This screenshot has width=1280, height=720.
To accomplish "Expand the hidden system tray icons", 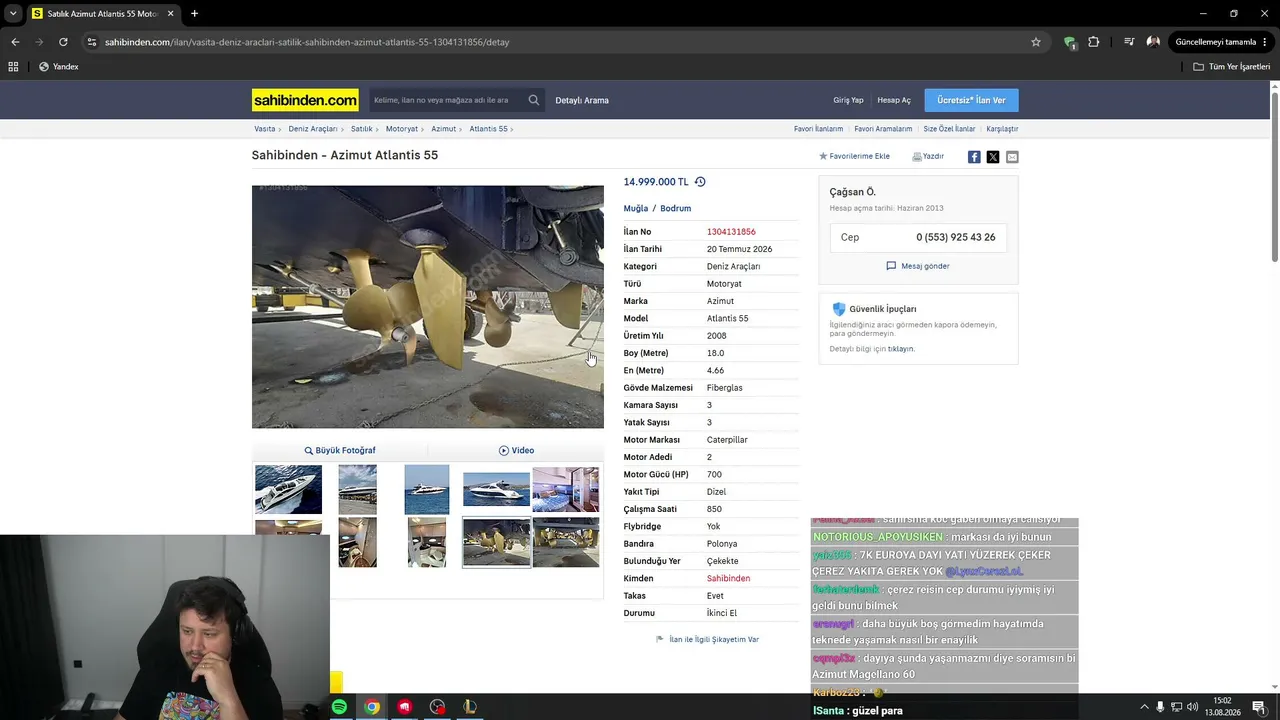I will [x=1144, y=707].
